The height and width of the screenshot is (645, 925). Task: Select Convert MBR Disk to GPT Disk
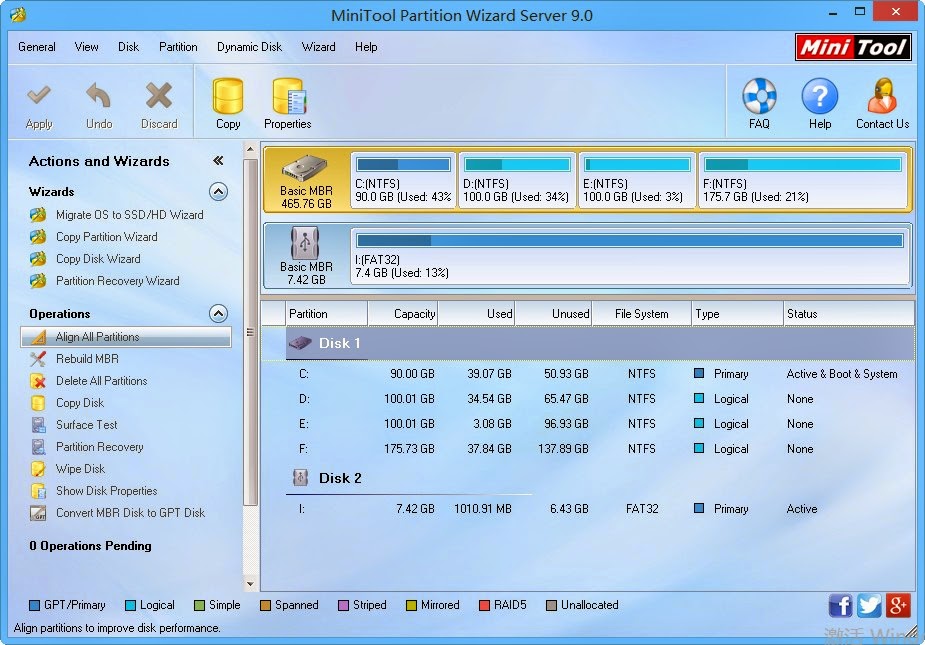click(x=130, y=513)
